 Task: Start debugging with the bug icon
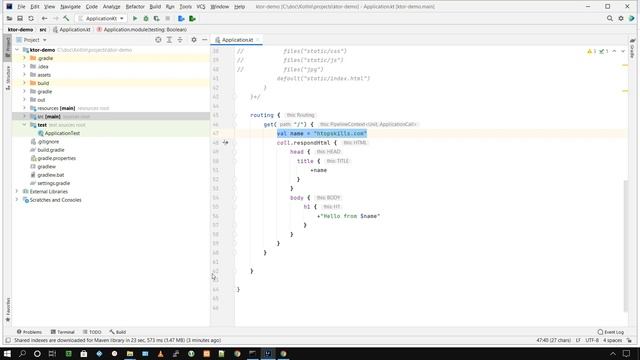click(x=146, y=18)
